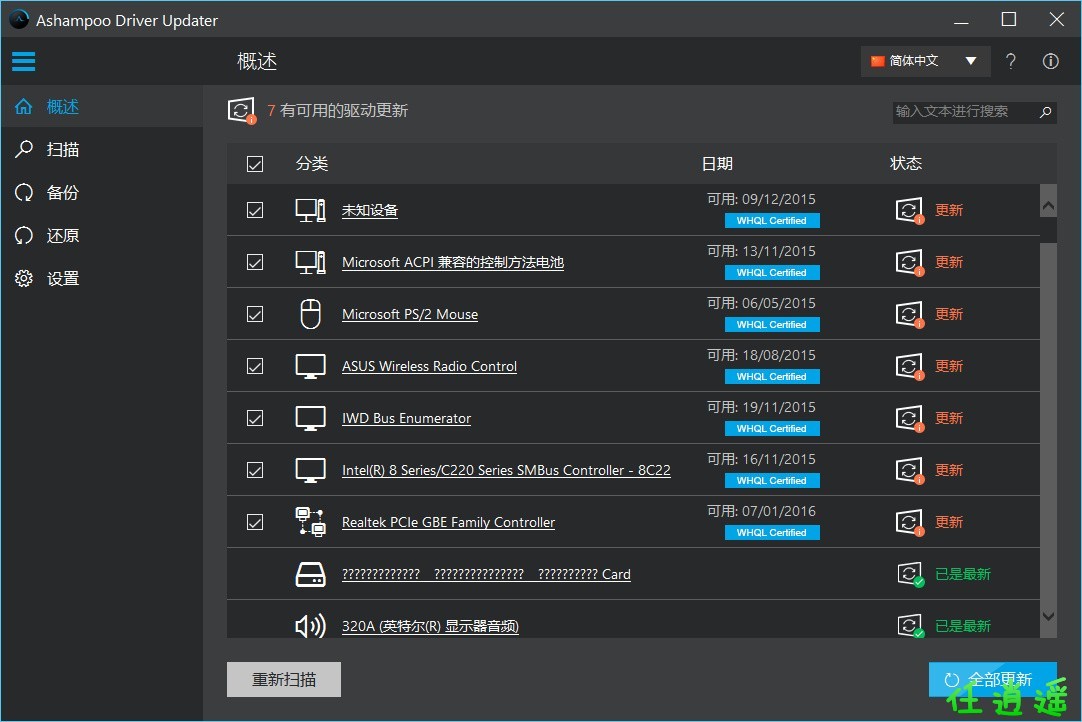Click the driver updates available header icon

[x=242, y=110]
